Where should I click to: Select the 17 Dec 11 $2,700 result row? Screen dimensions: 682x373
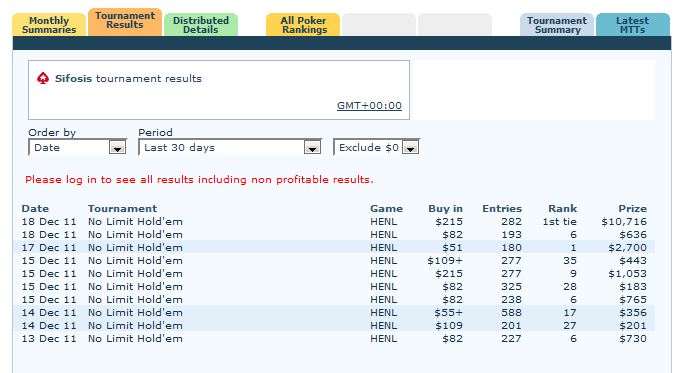[334, 248]
